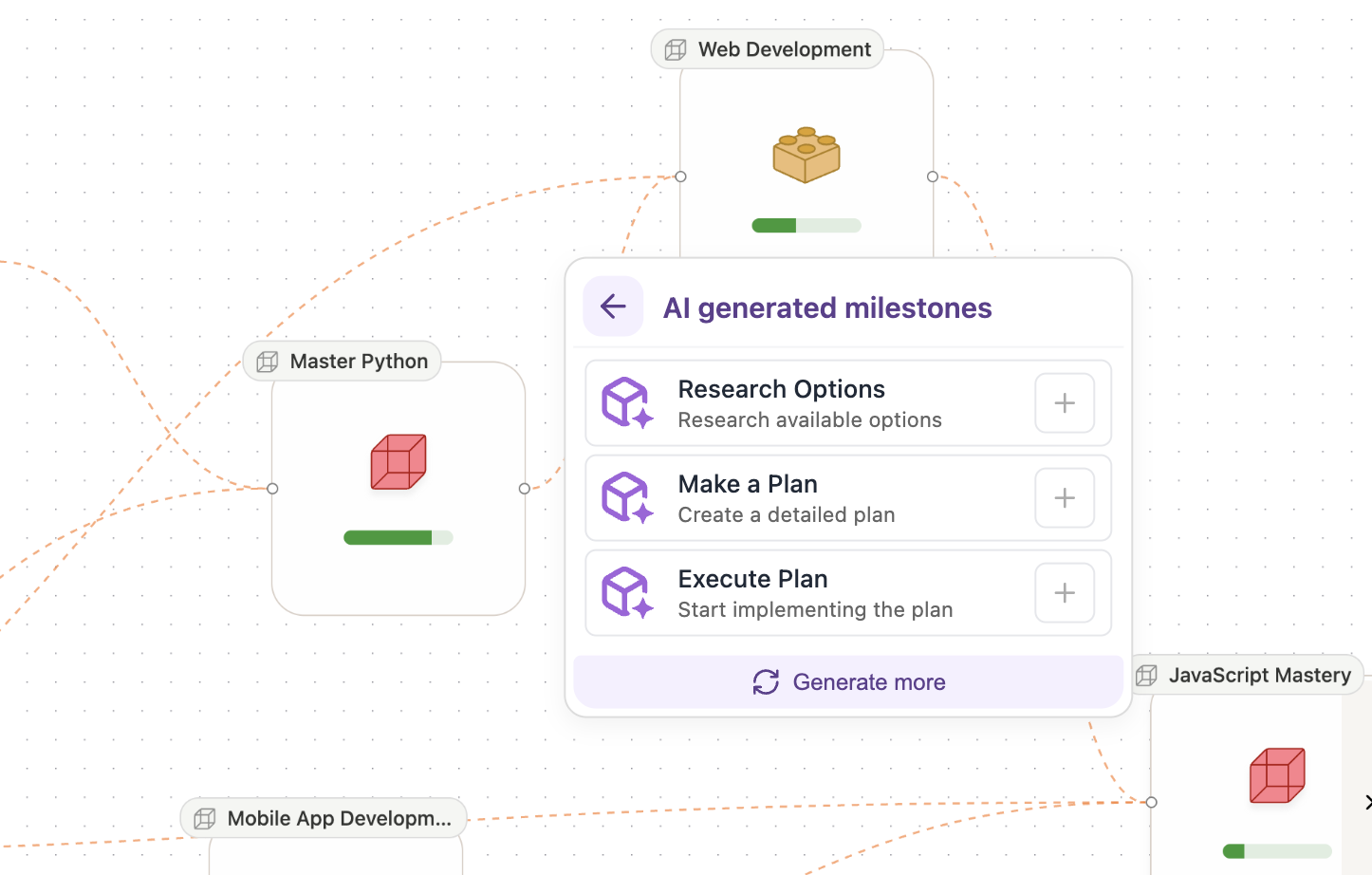Click the Master Python progress bar
The image size is (1372, 875).
click(x=399, y=538)
